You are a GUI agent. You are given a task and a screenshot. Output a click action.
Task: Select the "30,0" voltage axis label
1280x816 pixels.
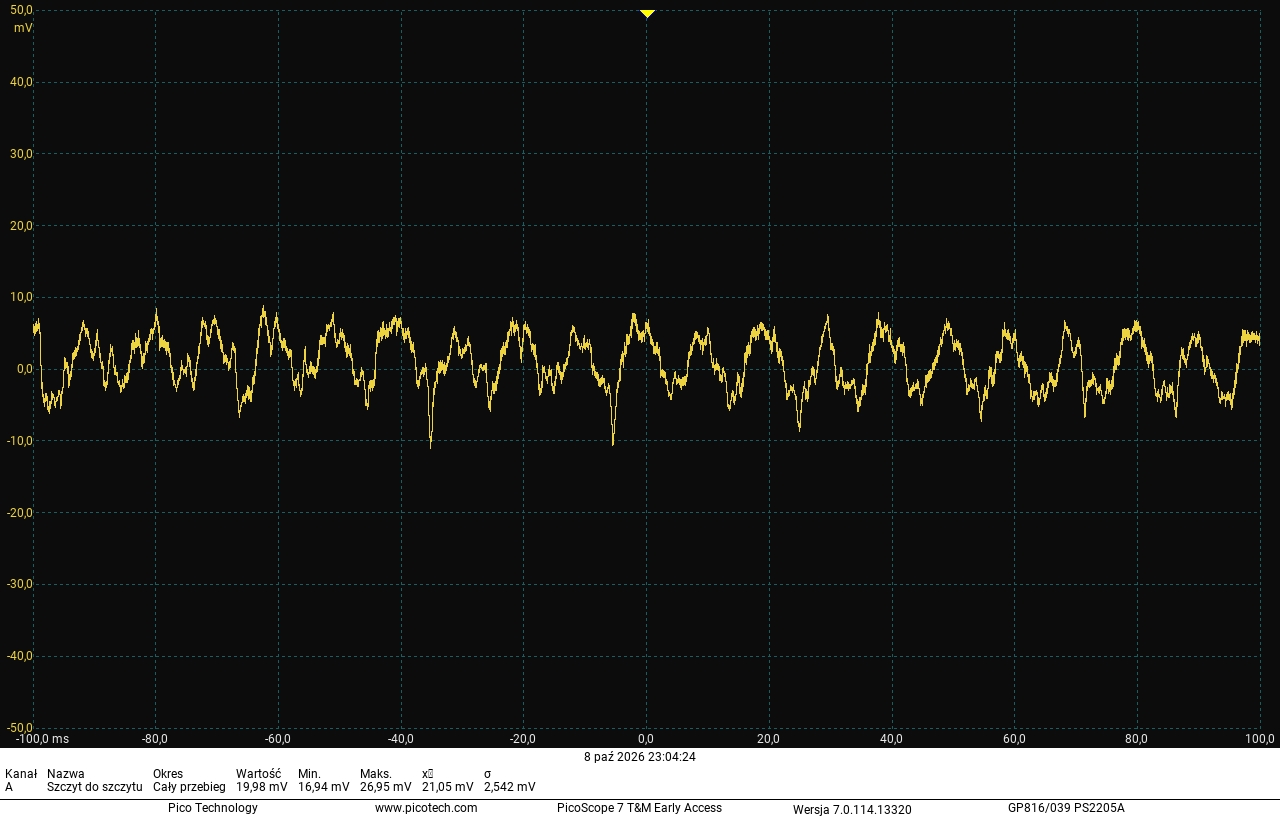coord(22,154)
